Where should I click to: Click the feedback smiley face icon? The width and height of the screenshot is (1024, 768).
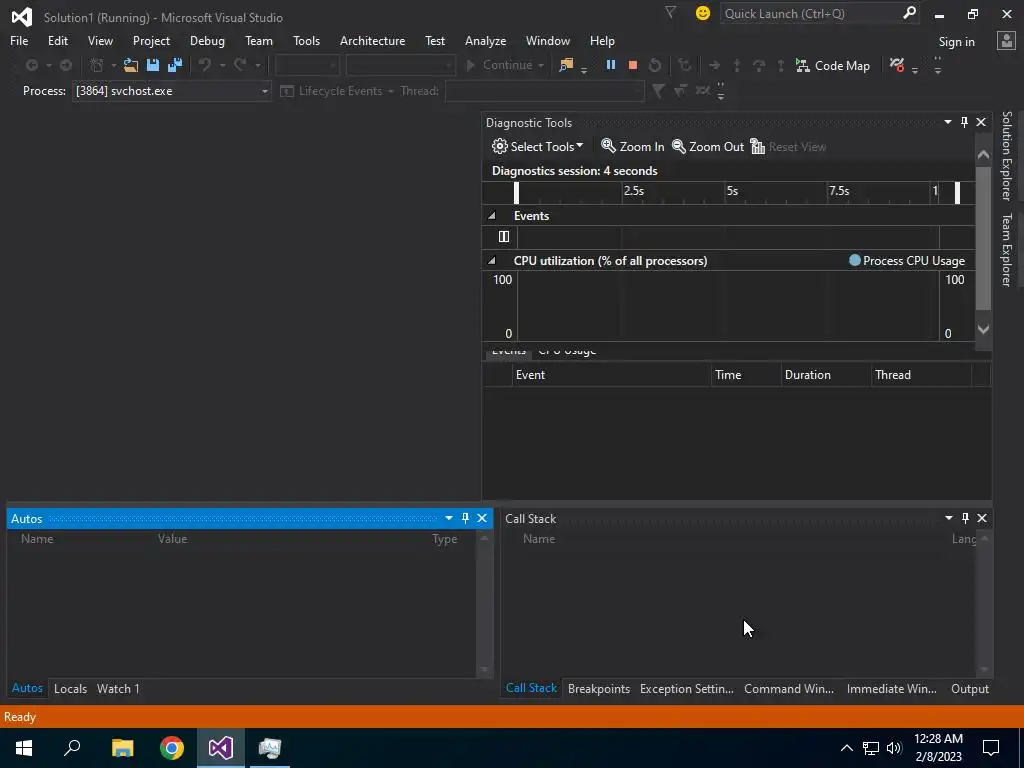click(x=703, y=13)
